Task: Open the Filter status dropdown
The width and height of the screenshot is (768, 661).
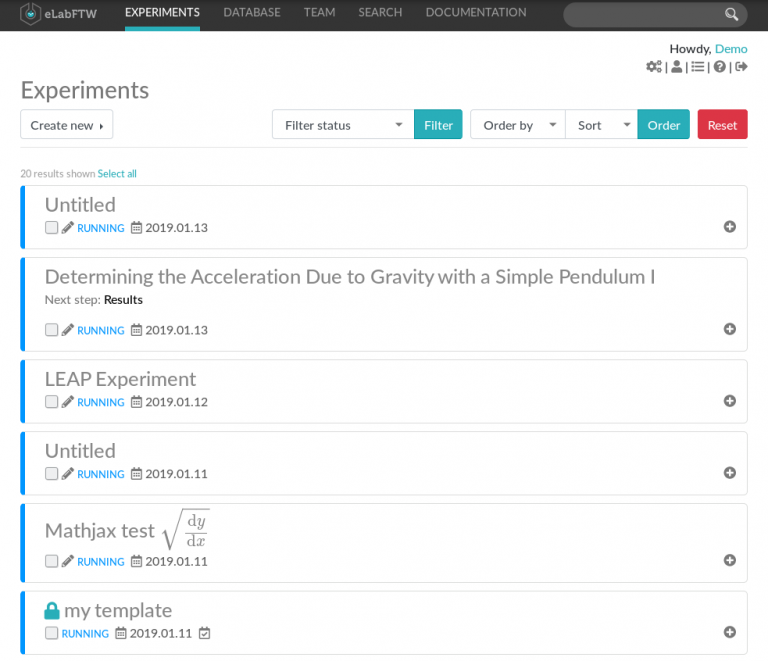Action: 342,125
